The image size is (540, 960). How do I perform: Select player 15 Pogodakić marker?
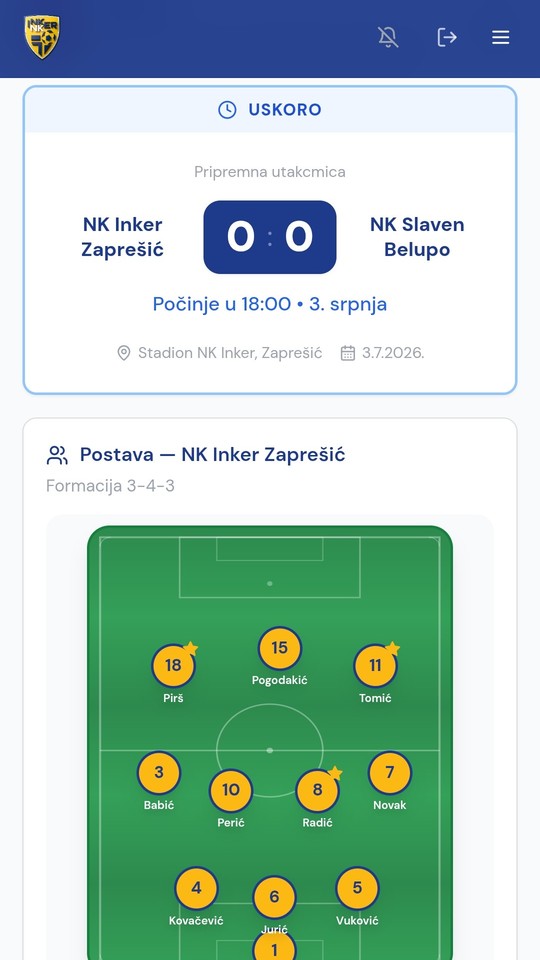tap(279, 648)
